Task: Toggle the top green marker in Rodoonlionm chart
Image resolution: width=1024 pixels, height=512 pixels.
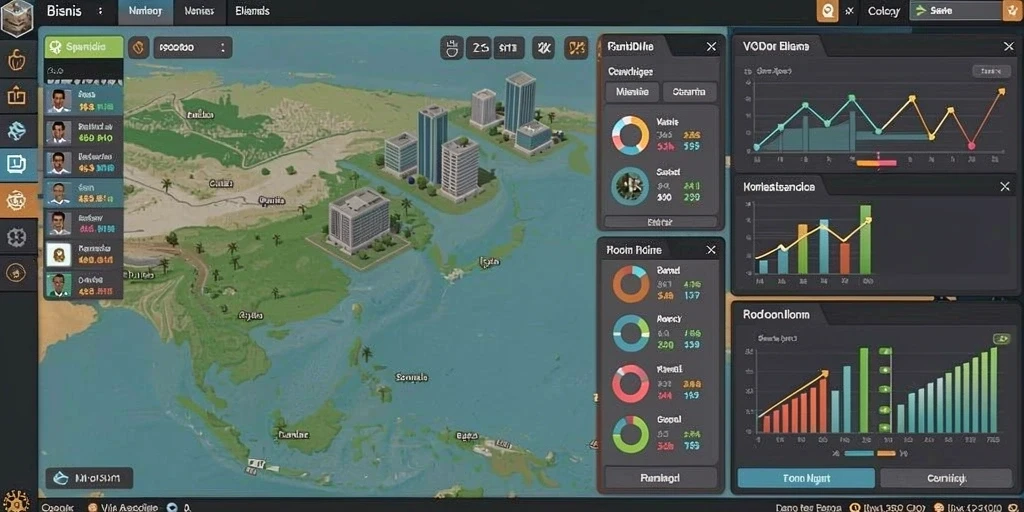Action: pyautogui.click(x=885, y=352)
